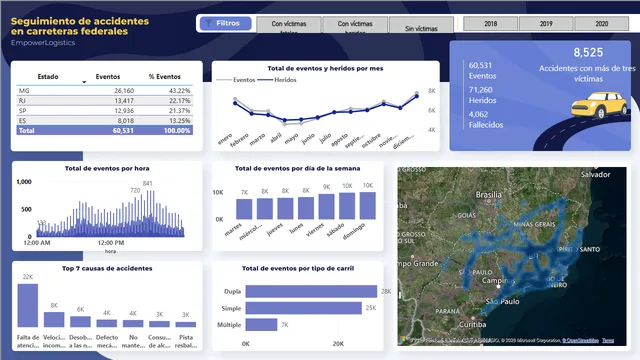Filter by year 2020
Screen dimensions: 640x360
tap(602, 24)
